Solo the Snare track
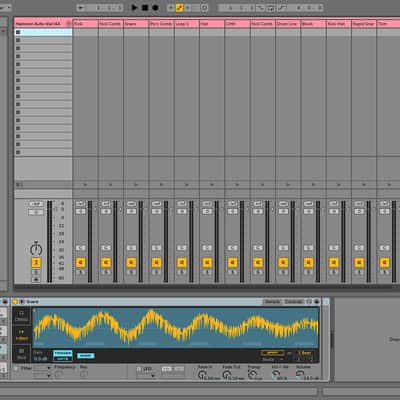 coord(131,272)
